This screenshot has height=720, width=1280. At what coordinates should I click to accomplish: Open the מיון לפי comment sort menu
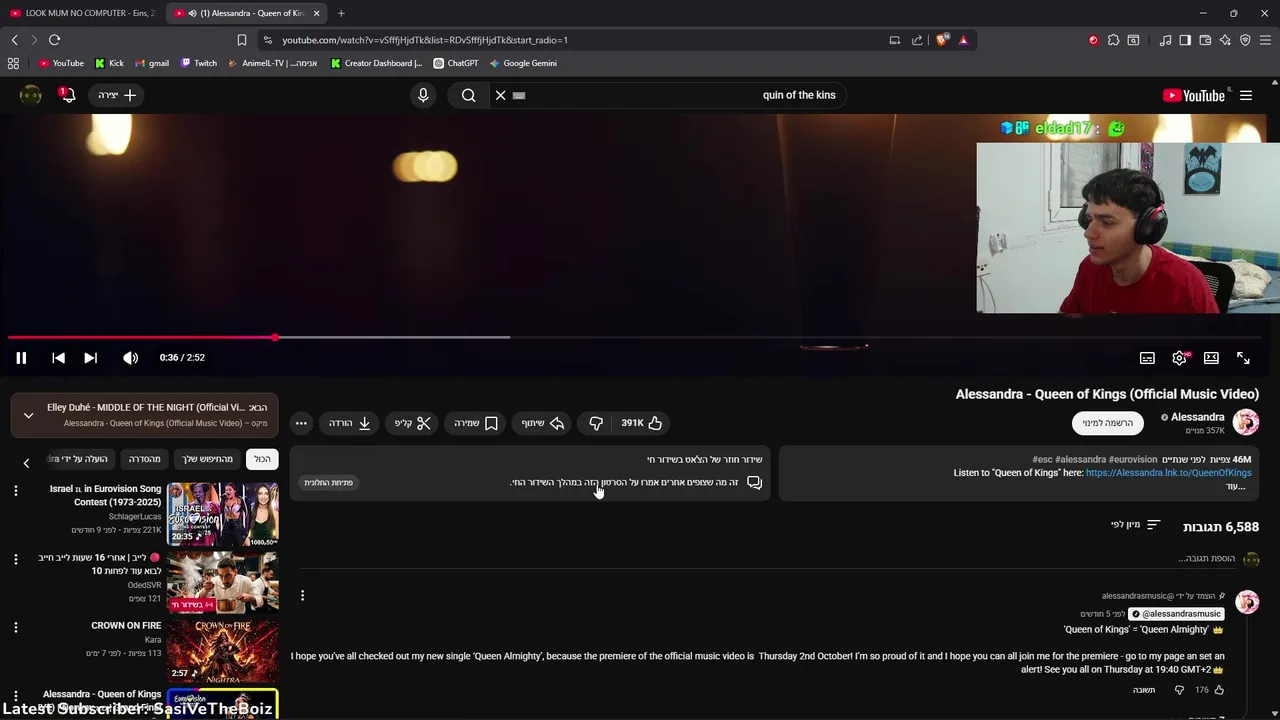(x=1135, y=525)
